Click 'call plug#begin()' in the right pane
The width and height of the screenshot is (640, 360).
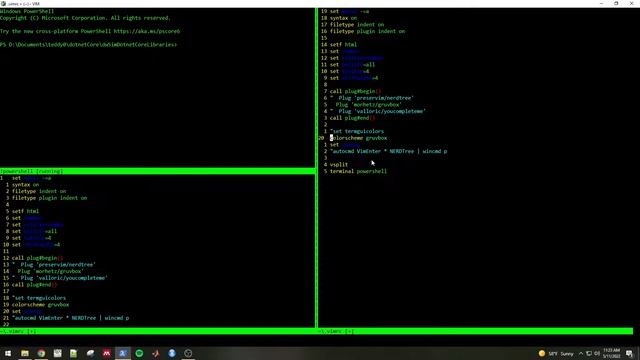click(x=355, y=91)
